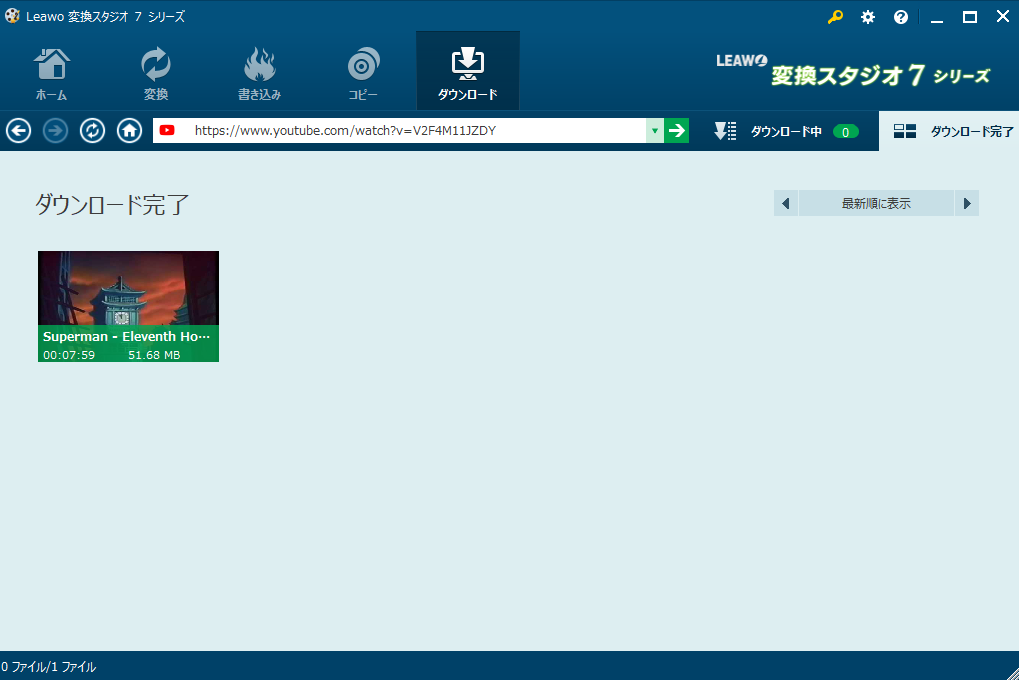1019x680 pixels.
Task: Go to the browser home page icon
Action: pos(129,131)
